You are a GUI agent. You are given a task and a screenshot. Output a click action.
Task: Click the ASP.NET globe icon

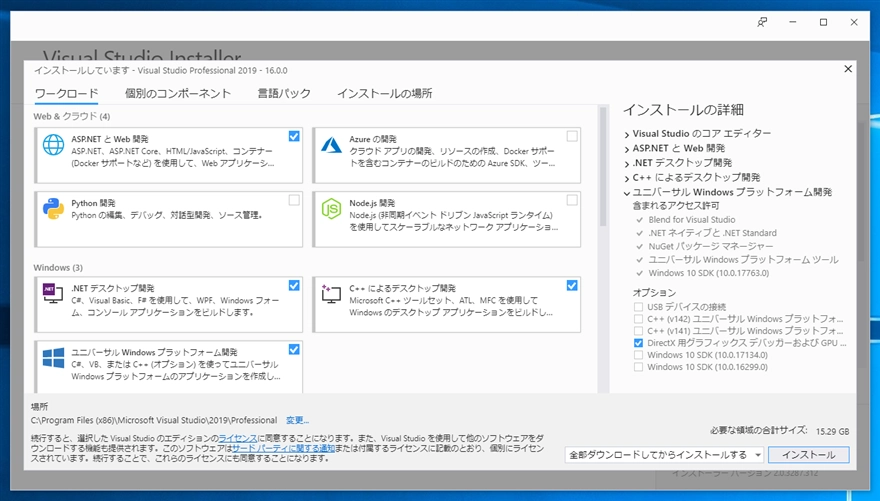click(x=53, y=145)
